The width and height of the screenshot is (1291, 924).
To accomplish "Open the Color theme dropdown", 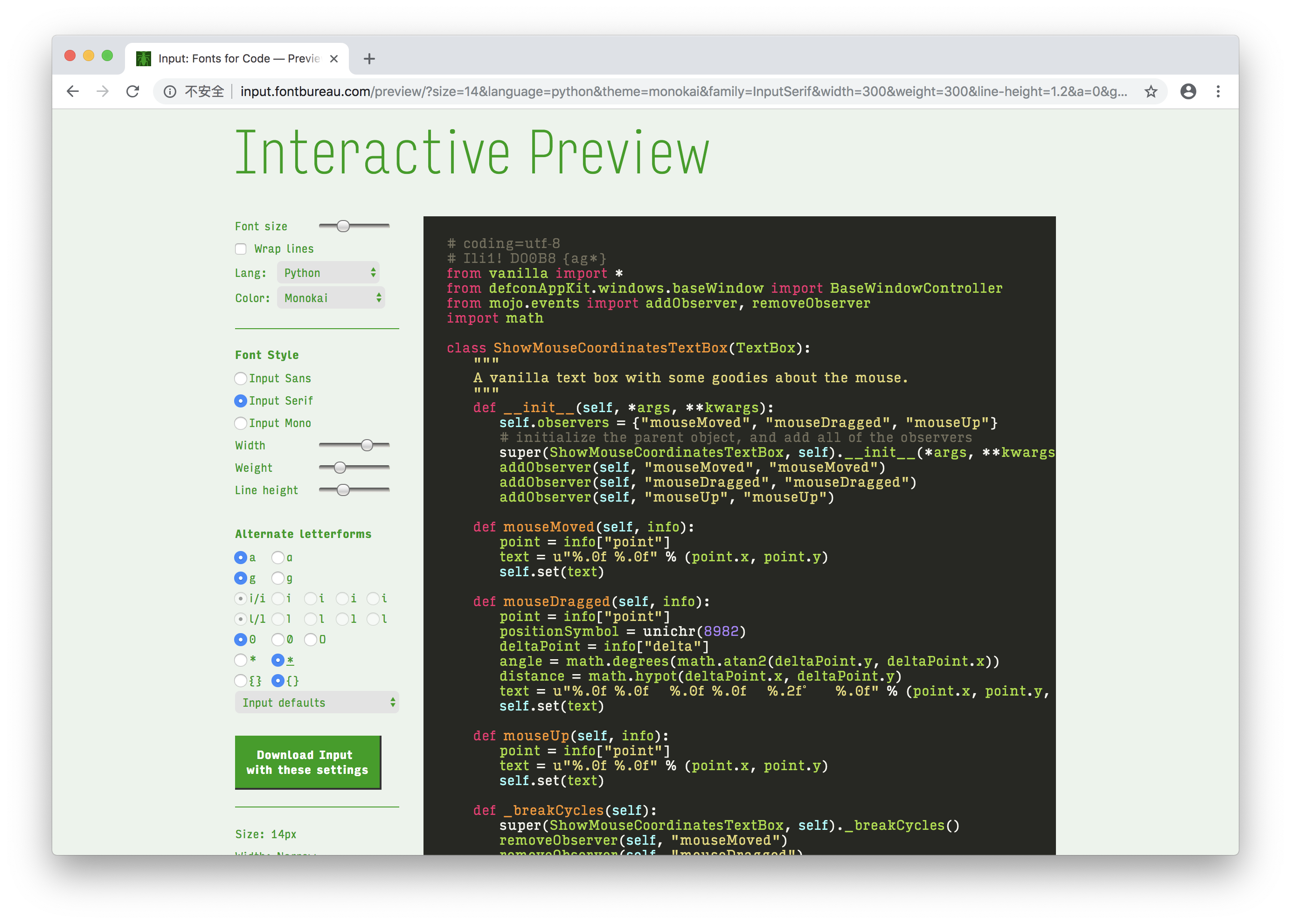I will (330, 298).
